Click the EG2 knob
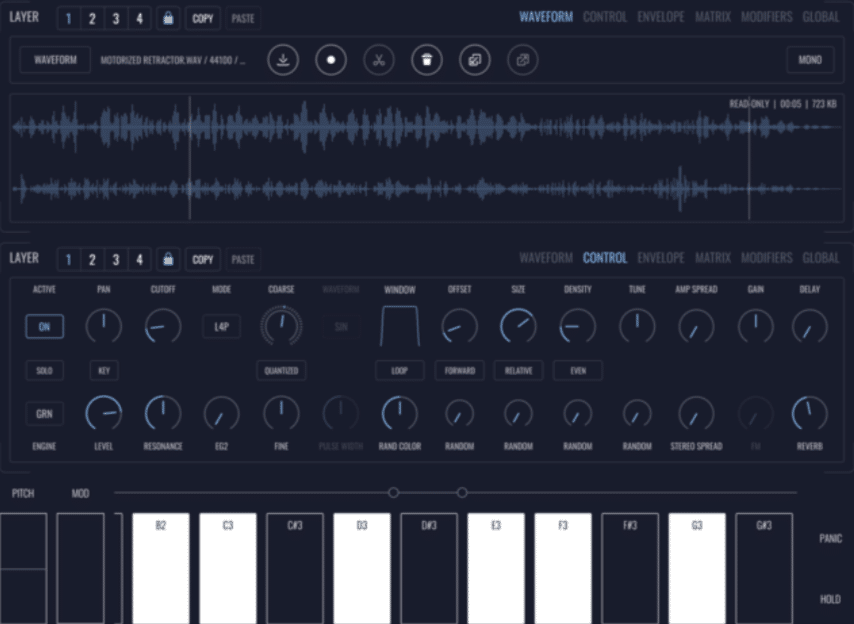The image size is (854, 624). [222, 413]
